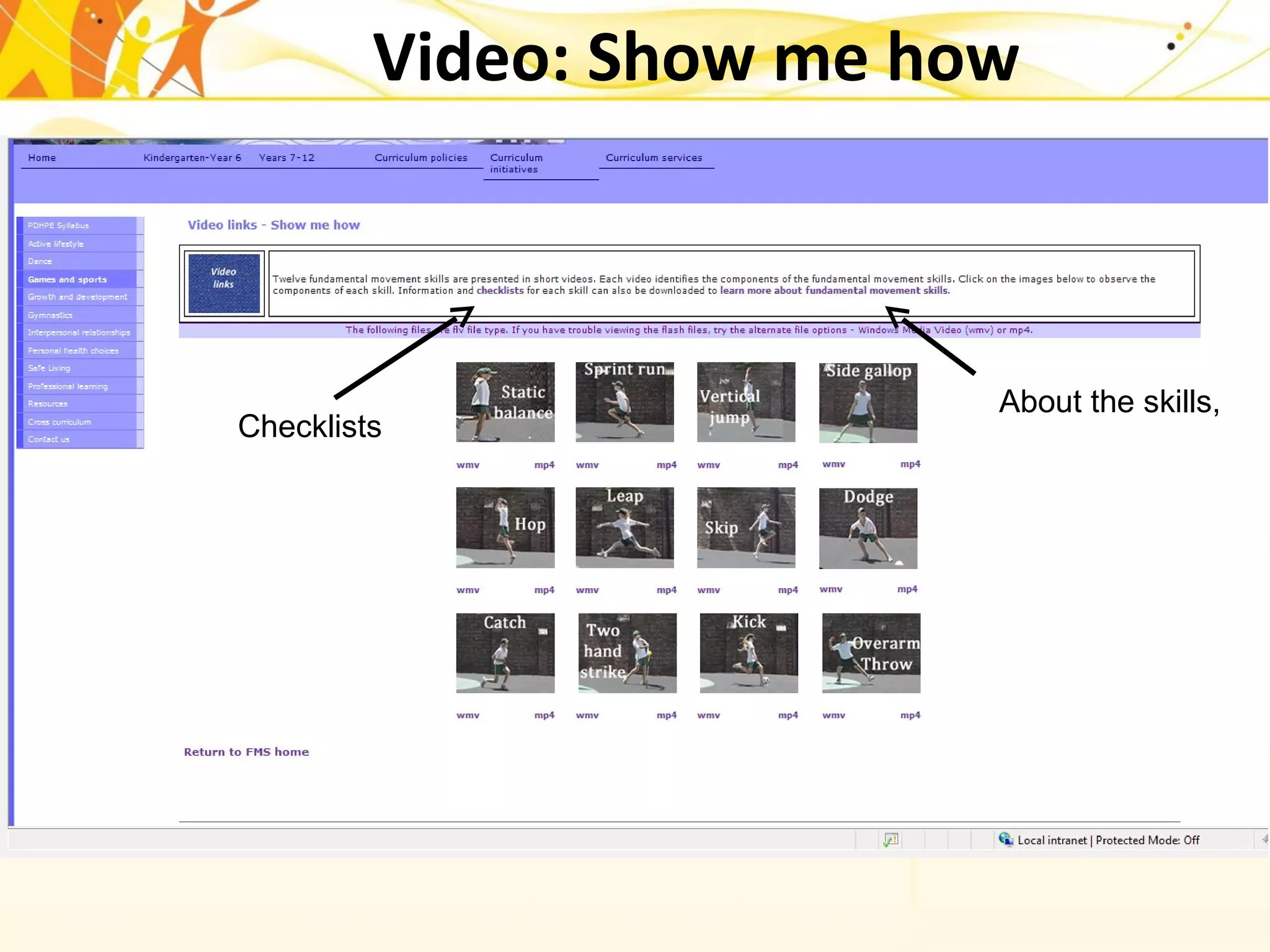Open Curriculum initiatives navigation item
Viewport: 1270px width, 952px height.
click(517, 164)
